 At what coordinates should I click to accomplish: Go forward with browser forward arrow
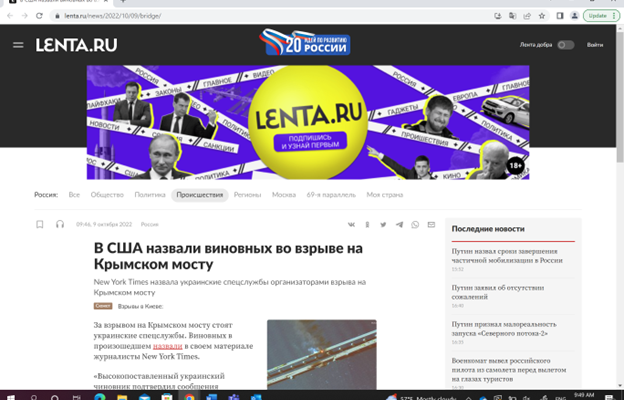tap(25, 16)
